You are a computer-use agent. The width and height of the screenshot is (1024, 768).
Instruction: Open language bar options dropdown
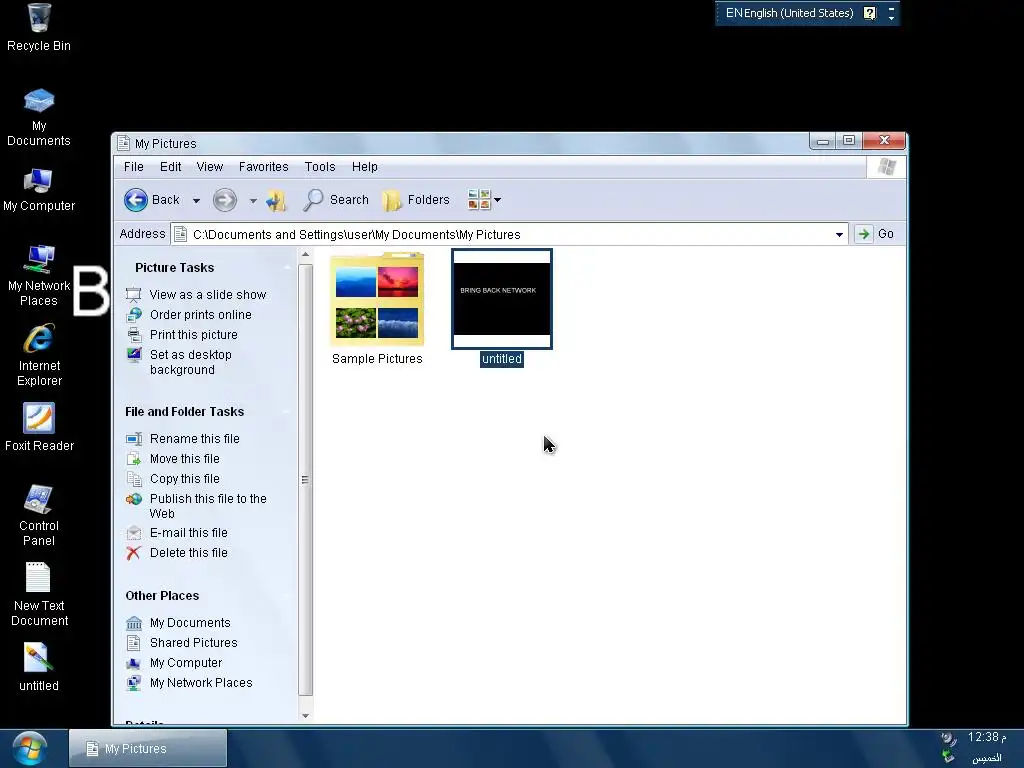coord(891,18)
